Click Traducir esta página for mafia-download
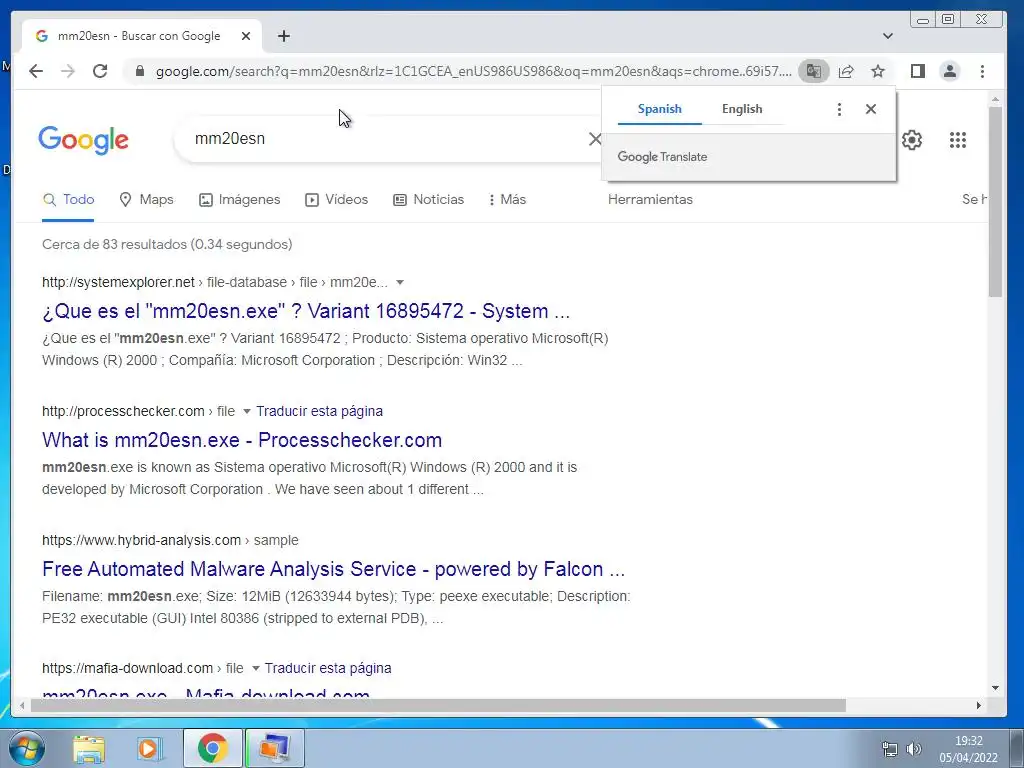The width and height of the screenshot is (1024, 768). pyautogui.click(x=328, y=669)
